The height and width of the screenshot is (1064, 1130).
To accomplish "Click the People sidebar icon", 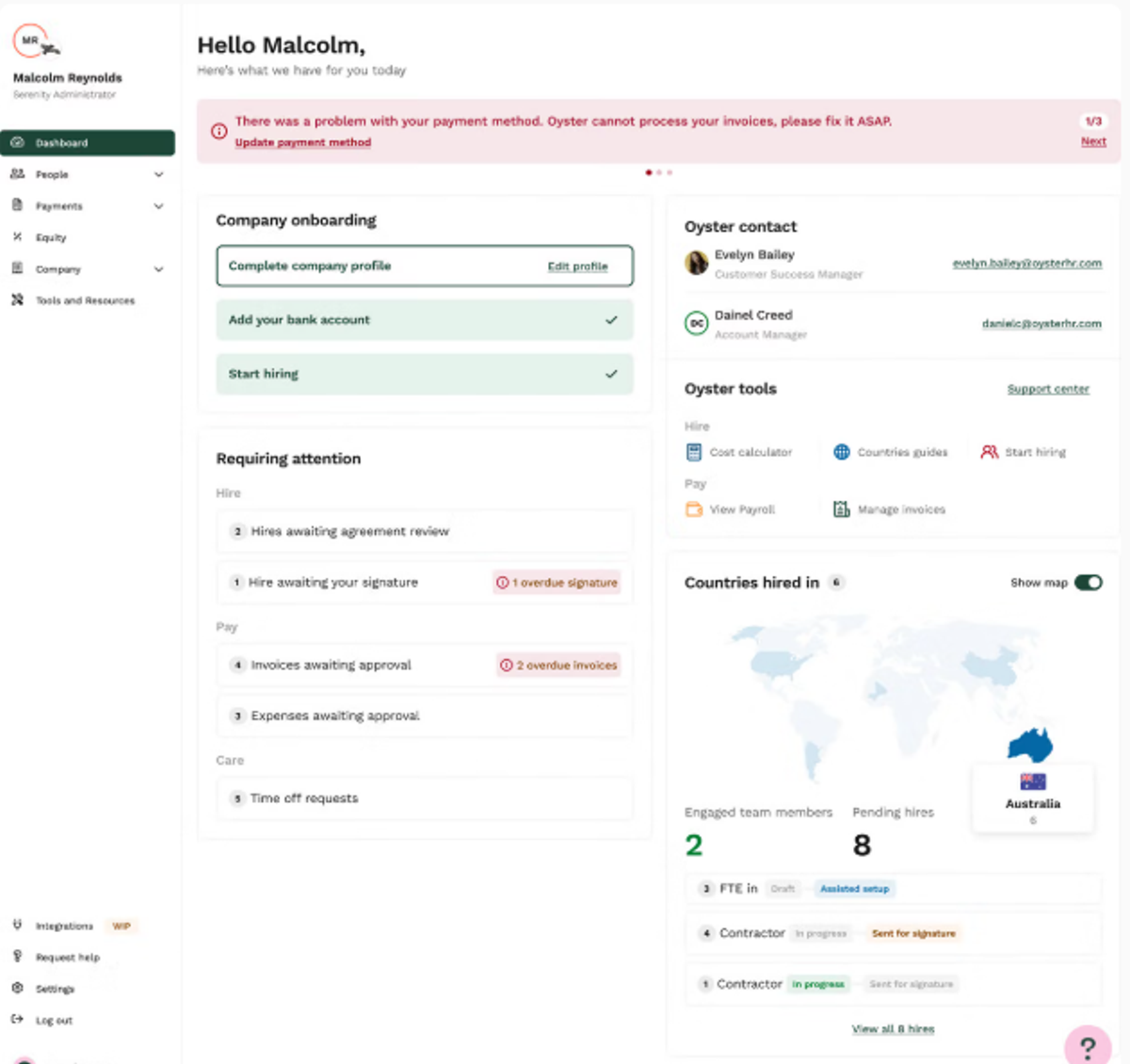I will [x=17, y=174].
